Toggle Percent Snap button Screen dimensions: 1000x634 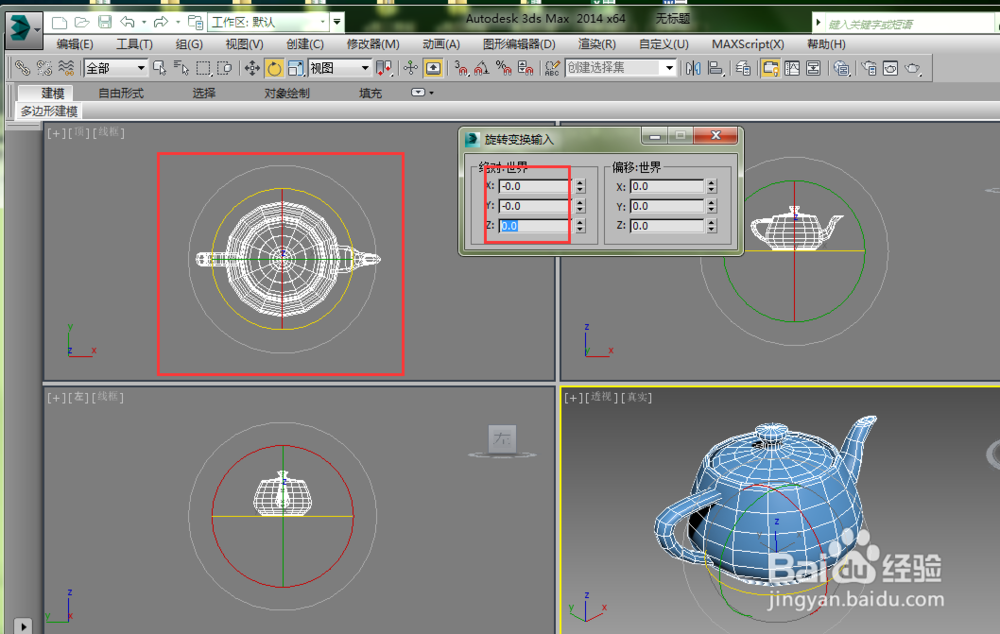(x=504, y=68)
